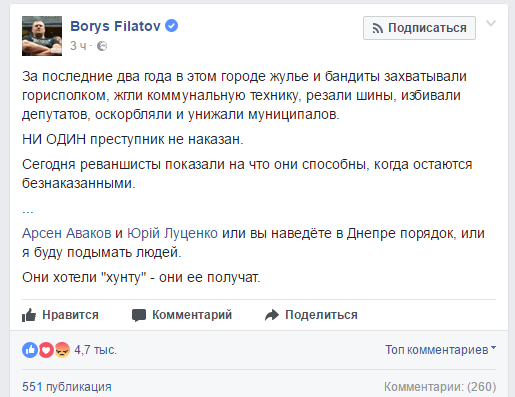Subscribe with the Подписаться button
The height and width of the screenshot is (397, 515).
(419, 28)
